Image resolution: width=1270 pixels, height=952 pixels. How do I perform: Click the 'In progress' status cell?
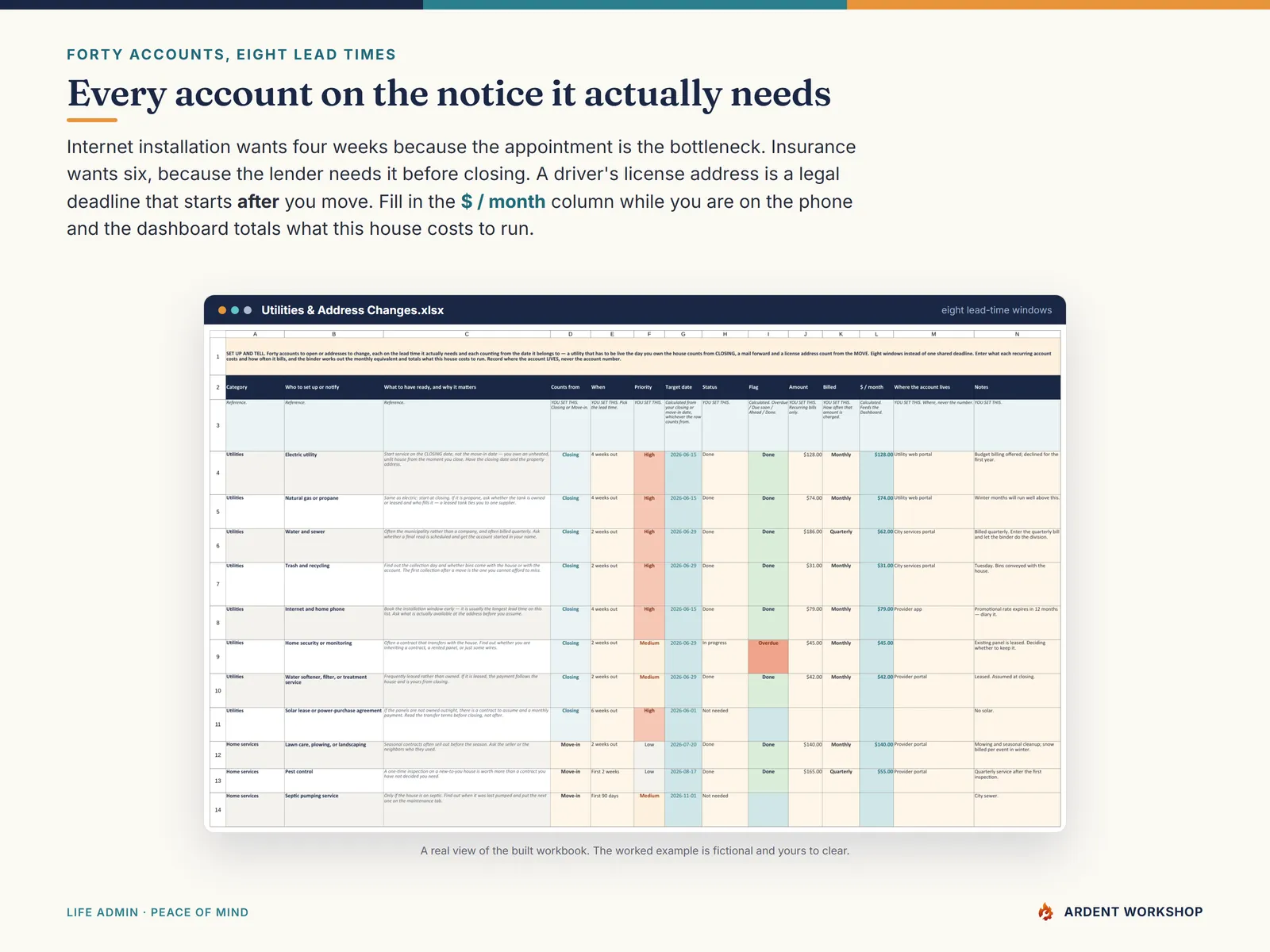[725, 657]
